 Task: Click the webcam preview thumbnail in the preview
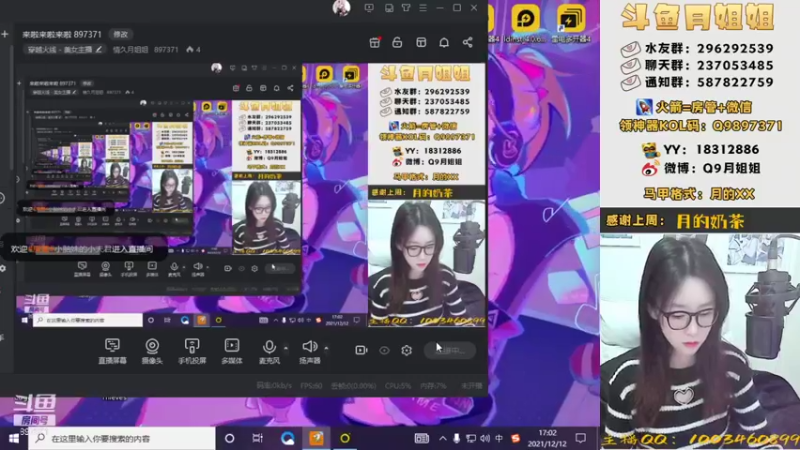coord(427,263)
